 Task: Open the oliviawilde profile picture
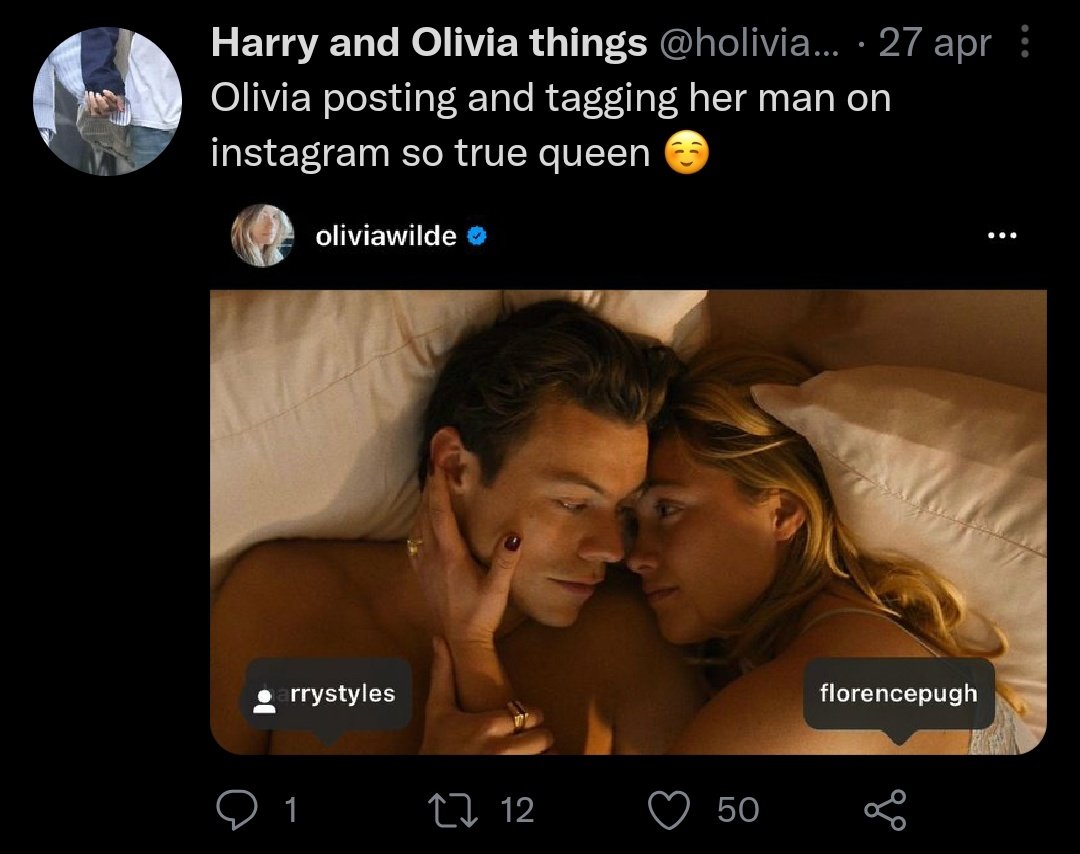pyautogui.click(x=262, y=236)
